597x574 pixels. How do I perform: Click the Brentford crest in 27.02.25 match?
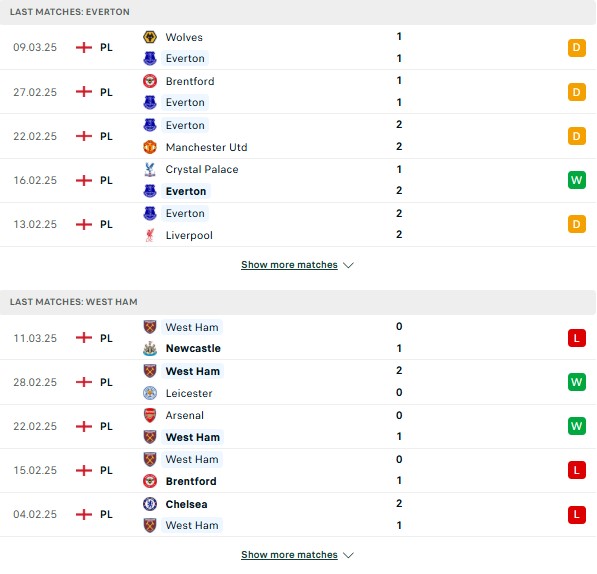click(150, 81)
